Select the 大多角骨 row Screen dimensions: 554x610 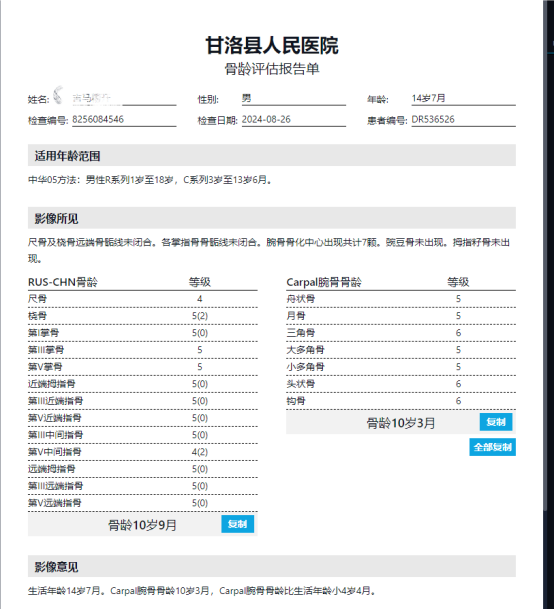point(401,350)
